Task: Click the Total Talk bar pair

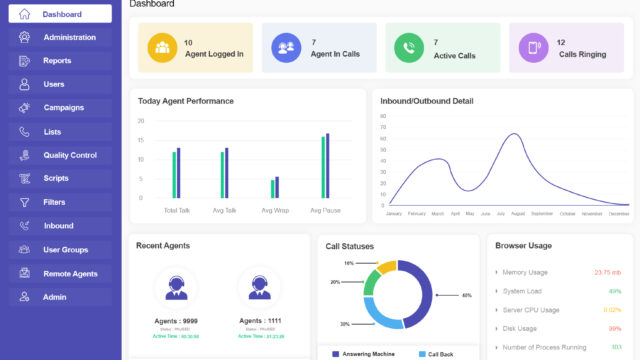Action: 176,173
